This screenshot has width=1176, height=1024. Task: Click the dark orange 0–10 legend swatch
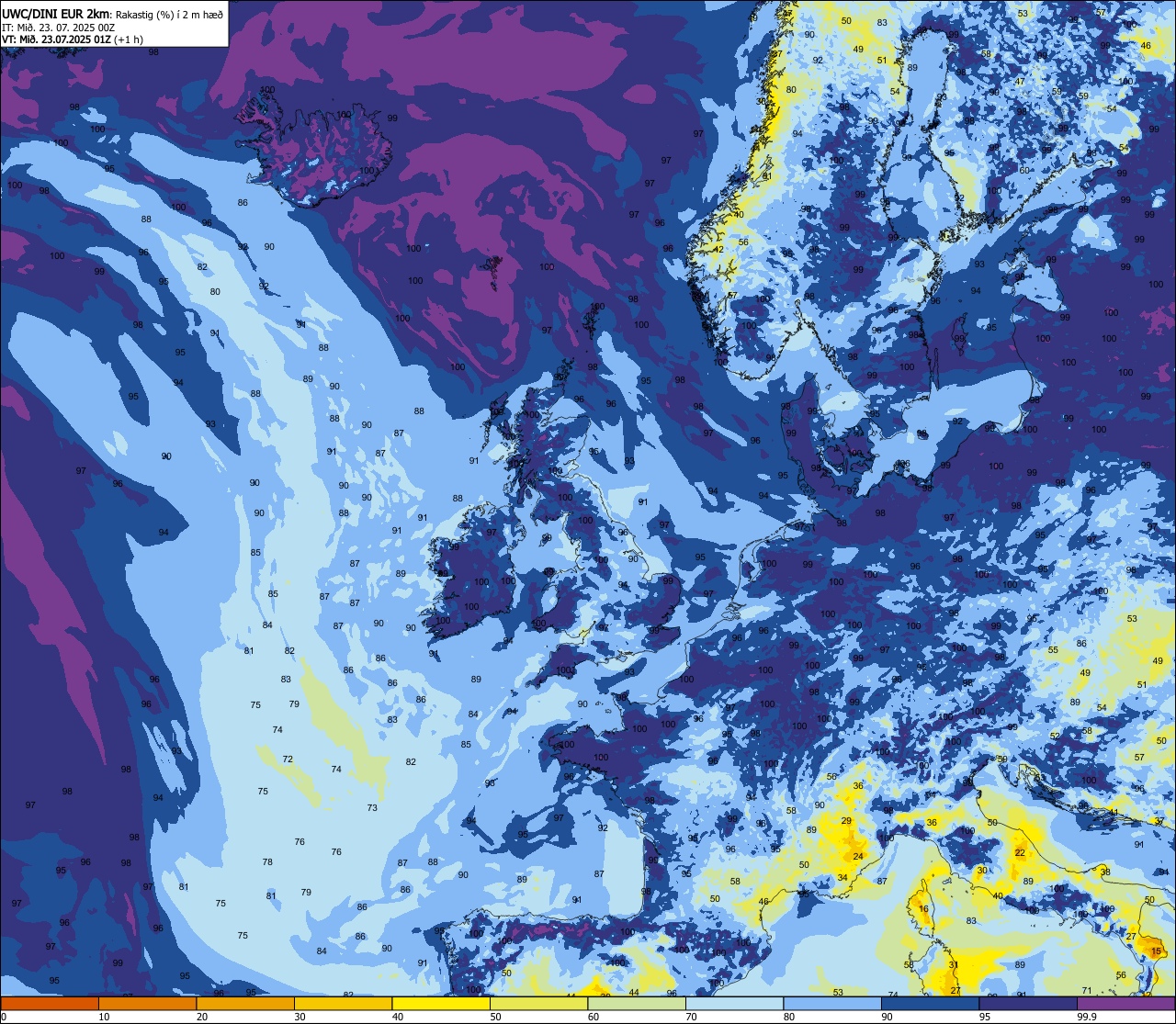50,1003
